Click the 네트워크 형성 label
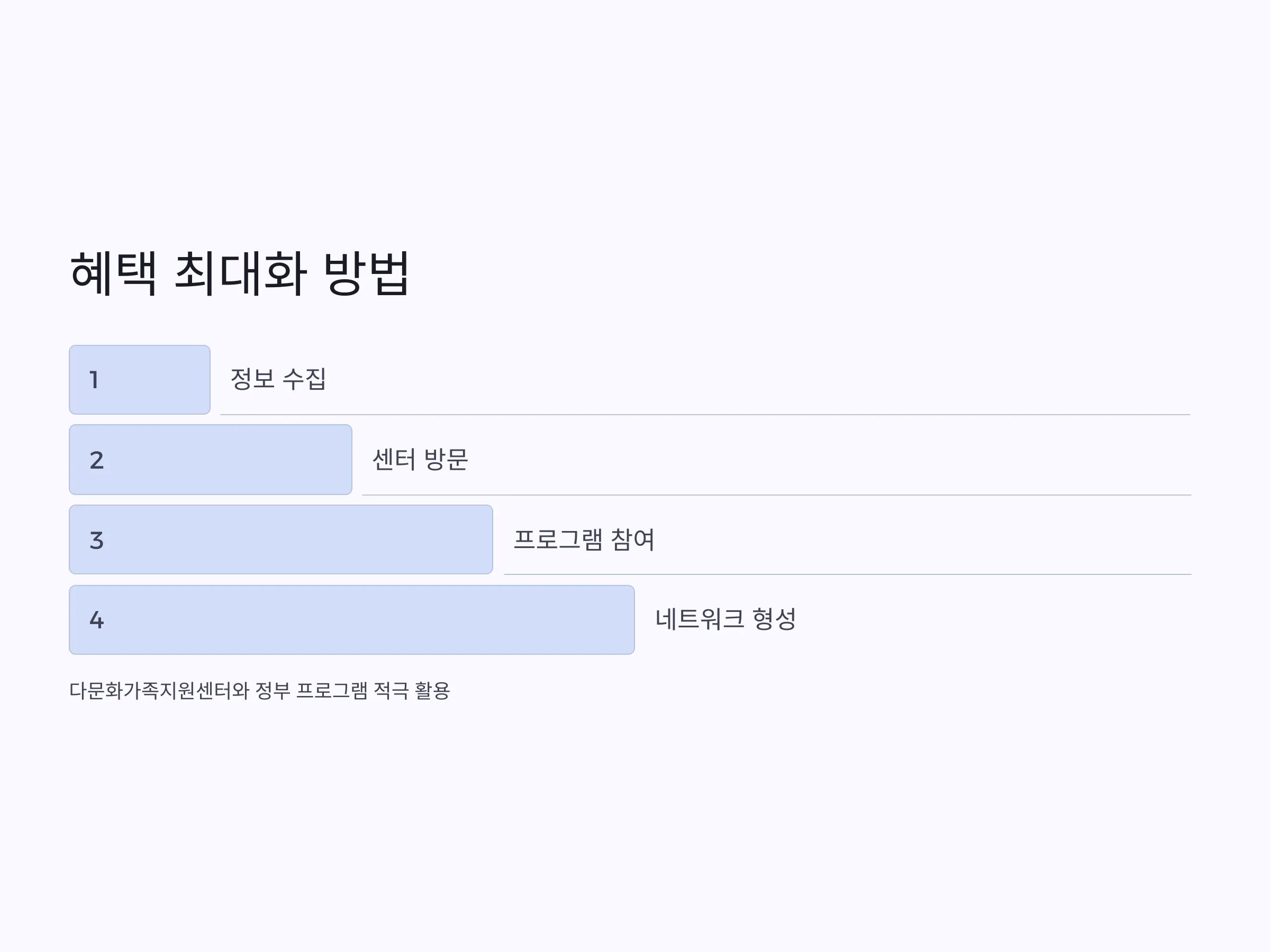The width and height of the screenshot is (1270, 952). click(725, 619)
